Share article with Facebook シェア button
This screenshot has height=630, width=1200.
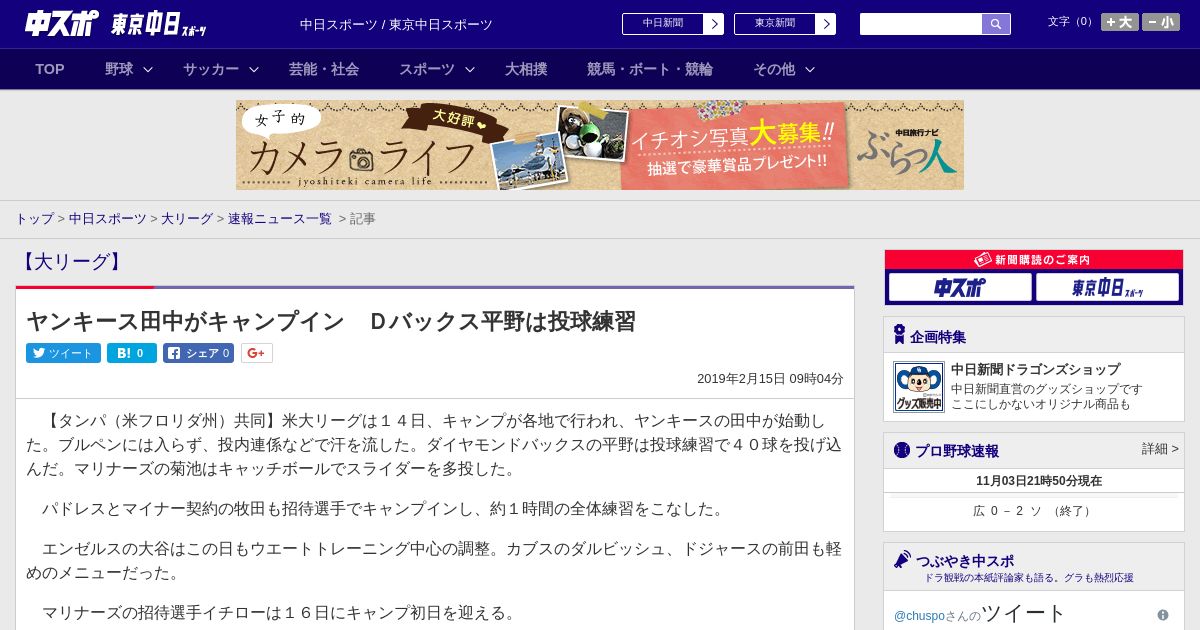[x=199, y=353]
